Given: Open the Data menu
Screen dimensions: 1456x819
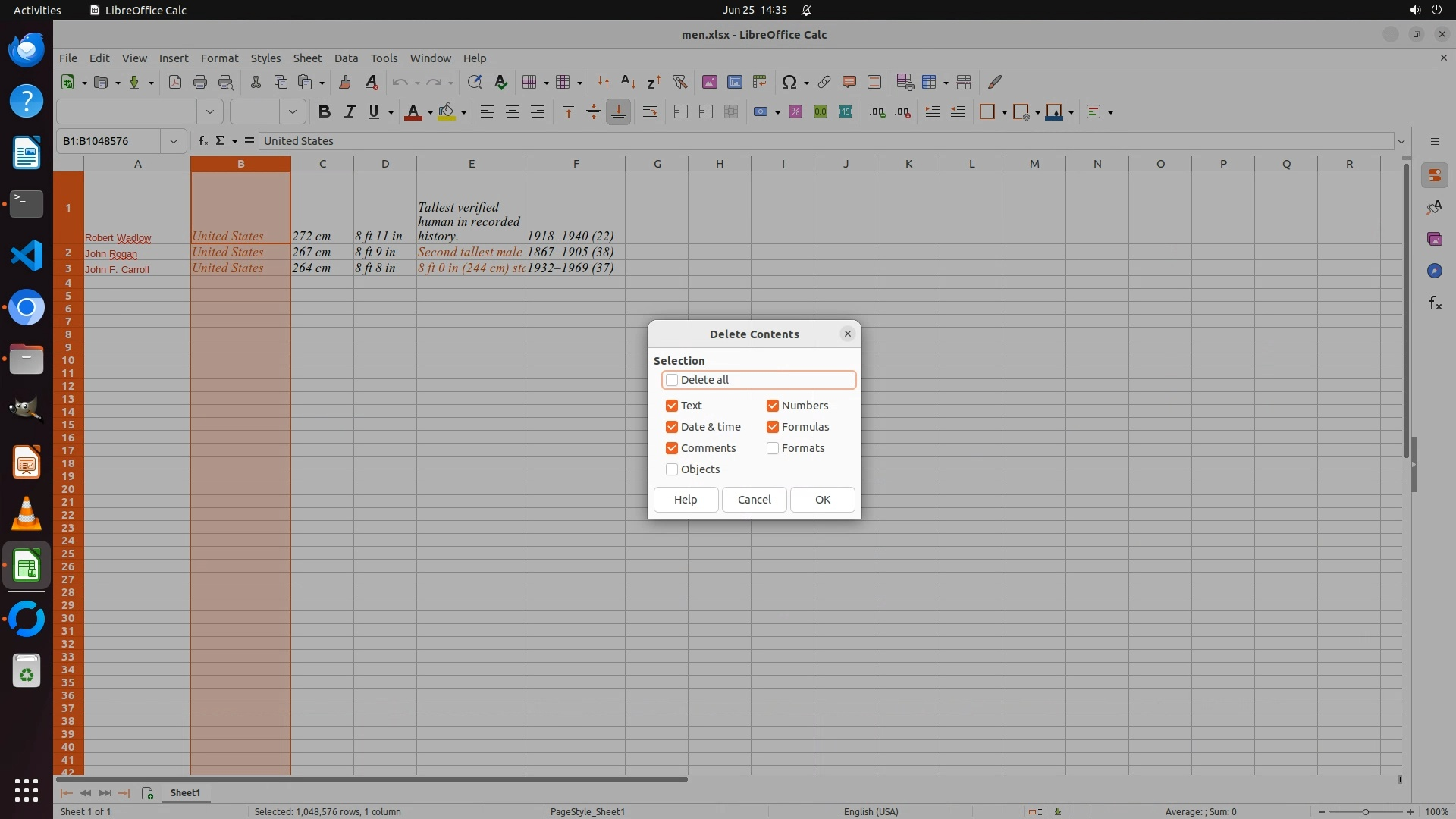Looking at the screenshot, I should [x=346, y=58].
